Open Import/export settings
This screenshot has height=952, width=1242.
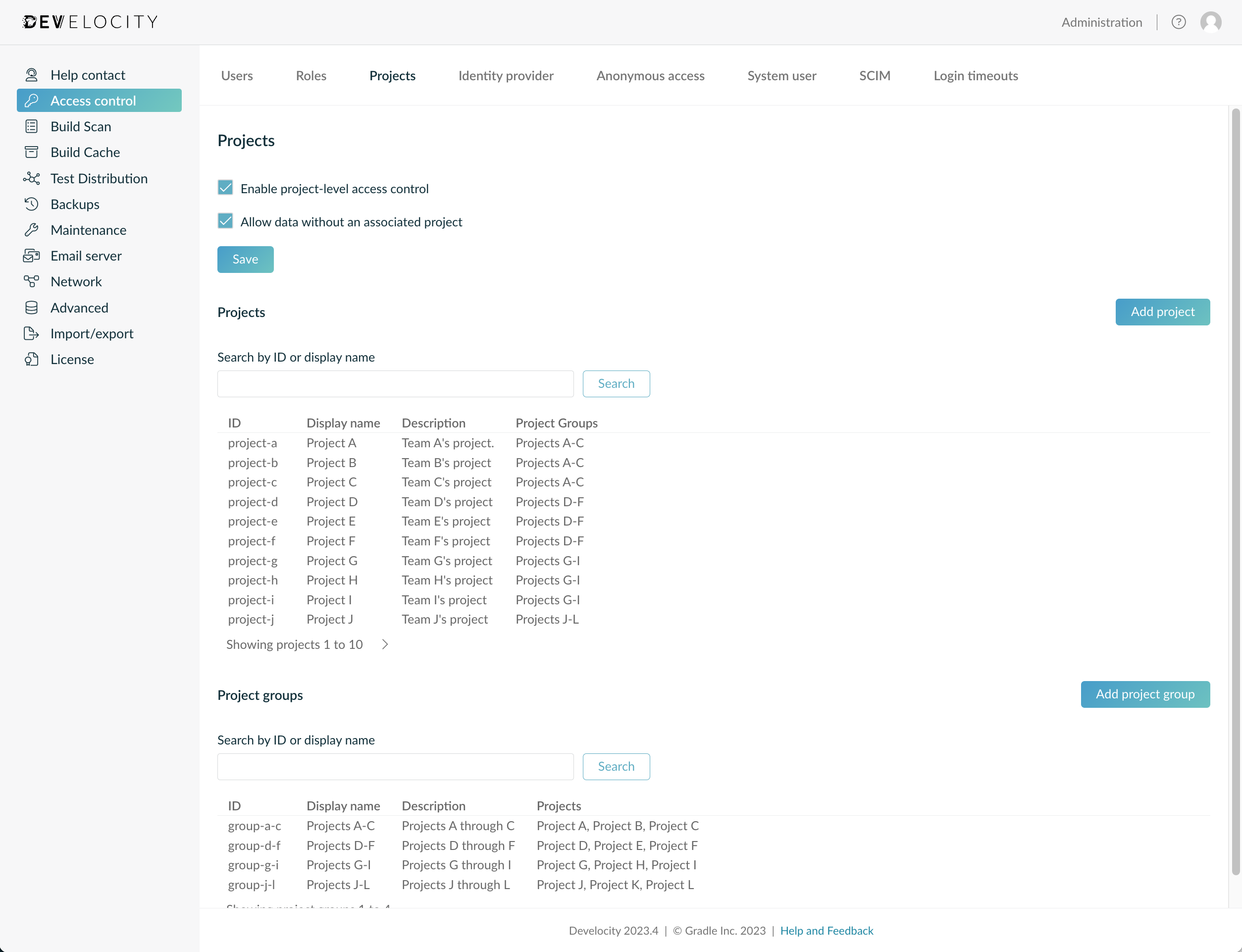[91, 333]
